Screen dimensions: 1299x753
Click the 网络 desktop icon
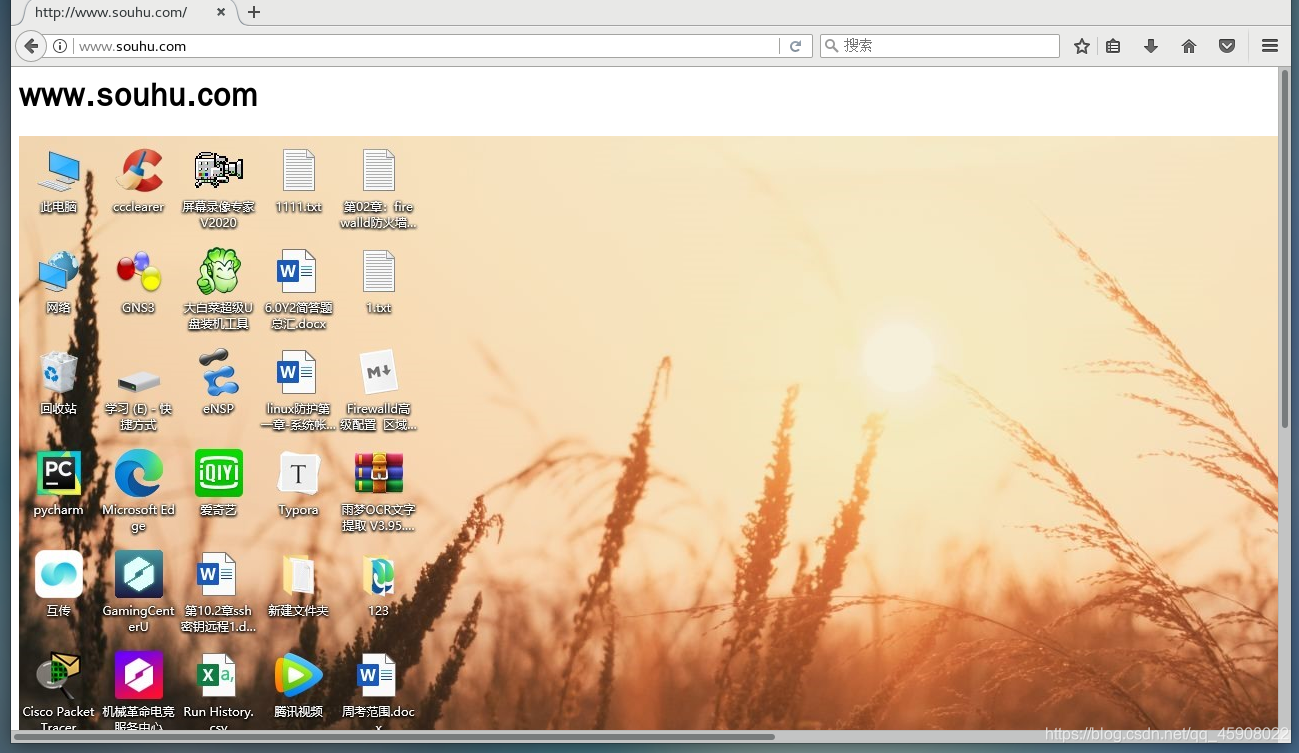tap(59, 283)
